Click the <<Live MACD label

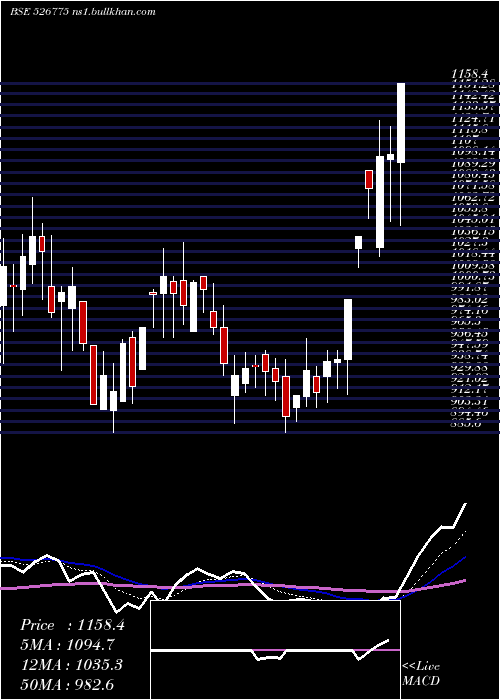coord(421,673)
